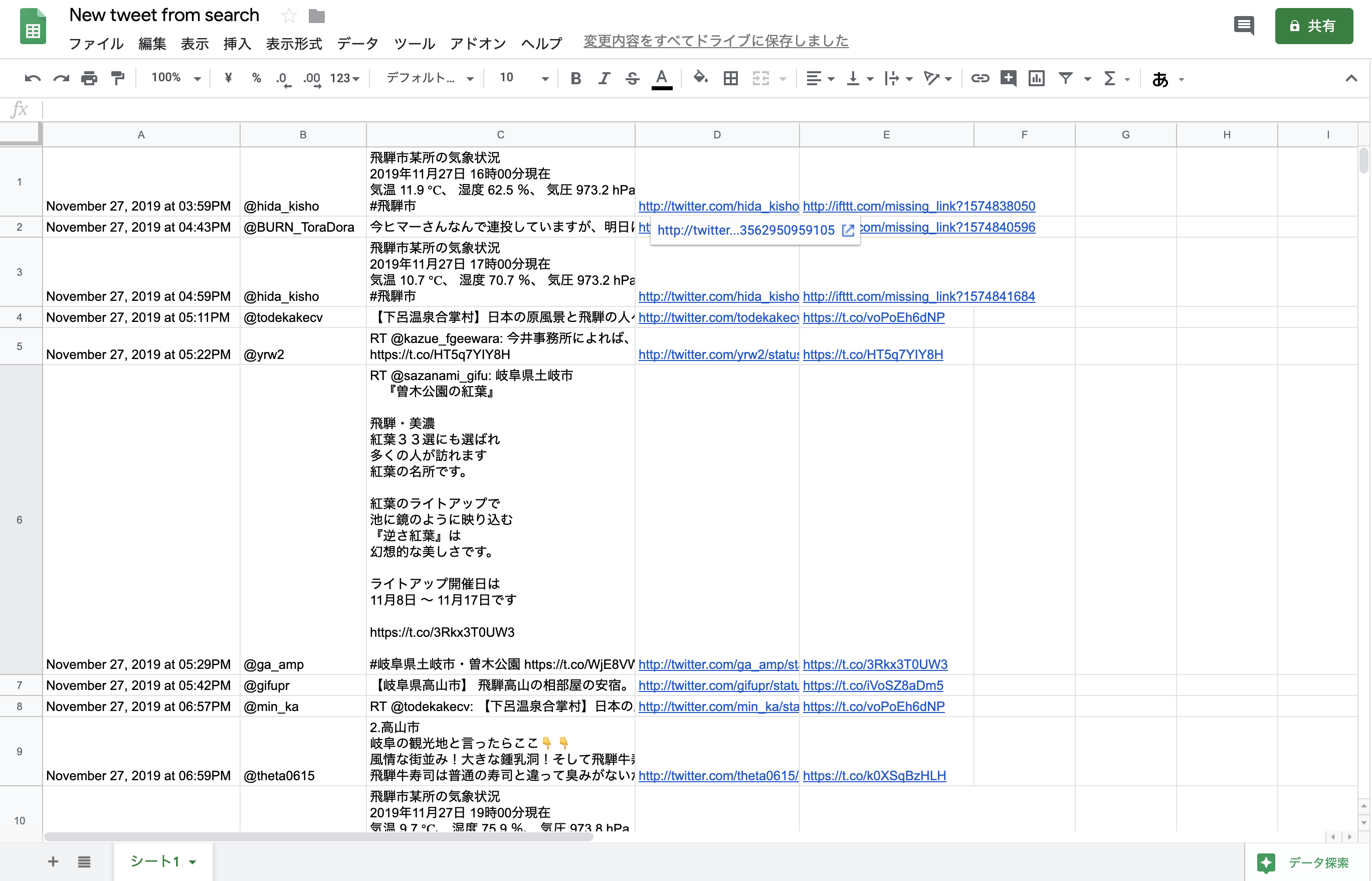Toggle strikethrough formatting
The image size is (1372, 881).
point(632,78)
